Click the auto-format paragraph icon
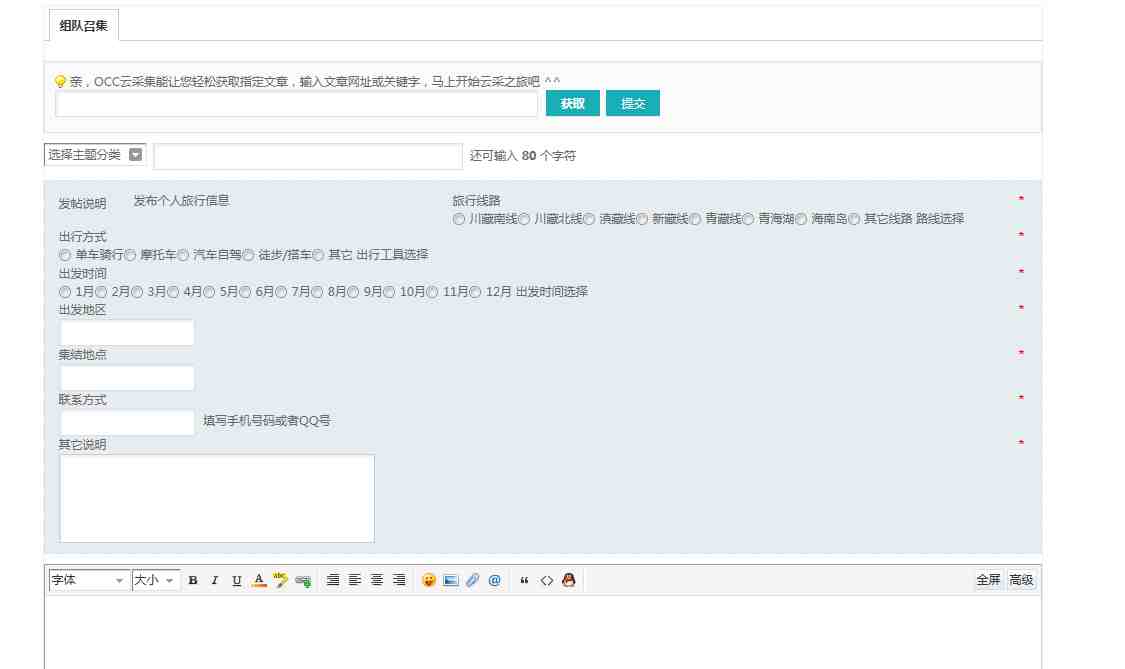Viewport: 1125px width, 669px height. (x=333, y=580)
